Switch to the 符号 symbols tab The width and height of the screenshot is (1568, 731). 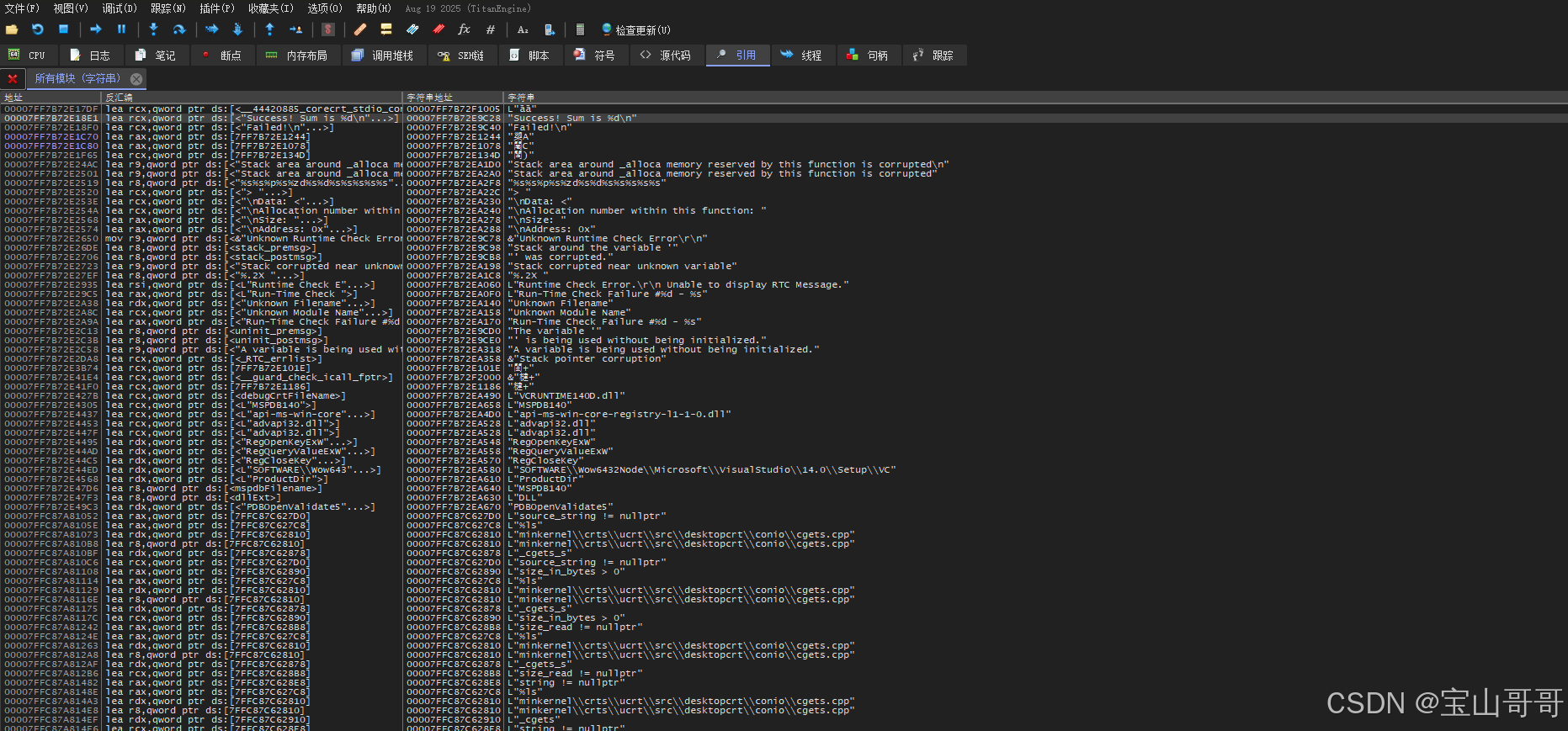(x=595, y=56)
